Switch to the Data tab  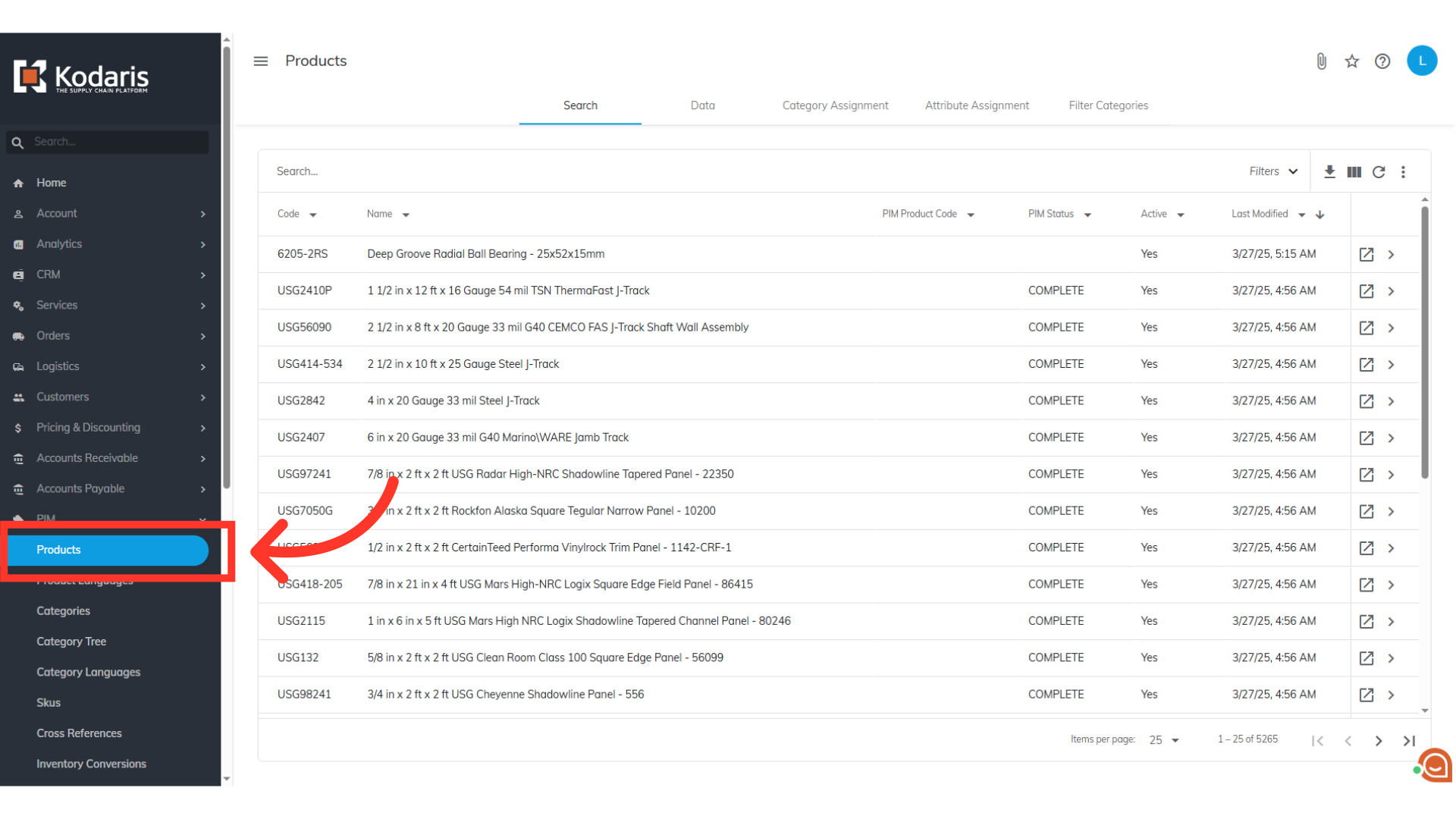pos(702,105)
